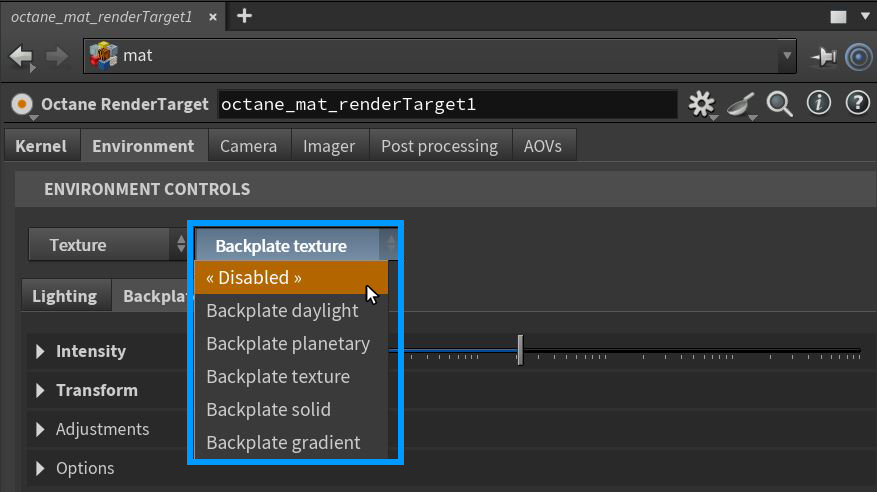877x492 pixels.
Task: Expand the Transform parameter group
Action: tap(41, 390)
